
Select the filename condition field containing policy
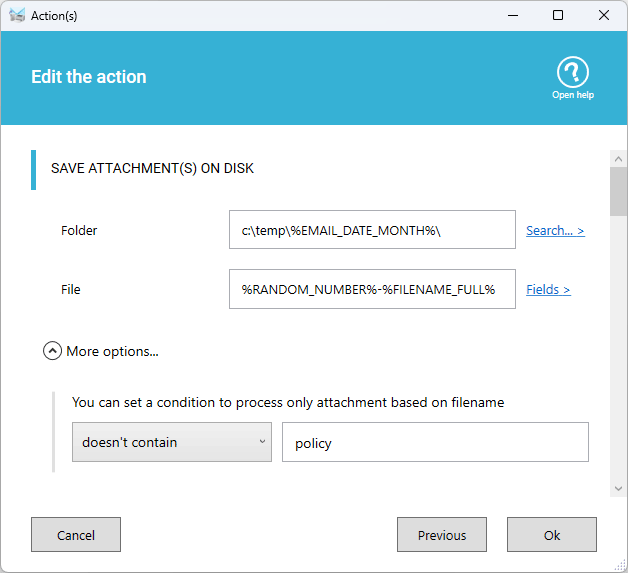[x=435, y=442]
